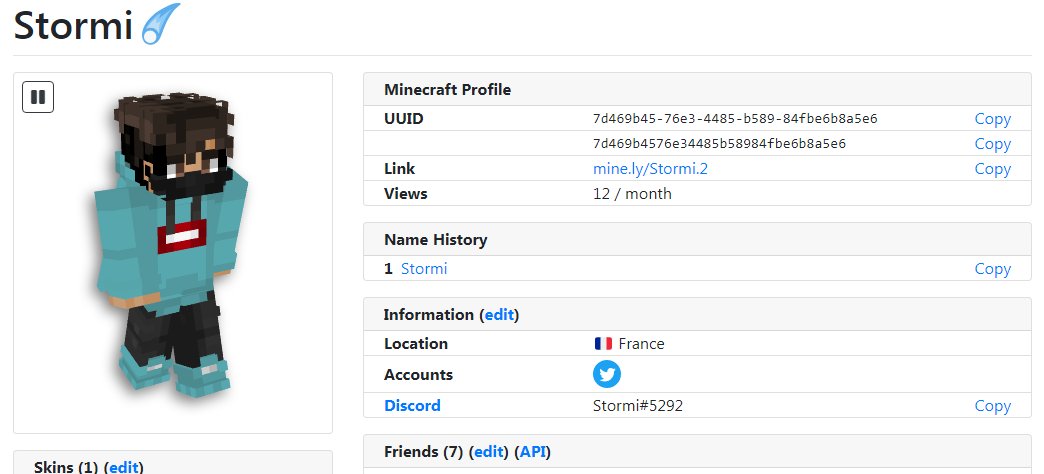This screenshot has width=1044, height=474.
Task: Copy the dashed UUID
Action: (x=992, y=118)
